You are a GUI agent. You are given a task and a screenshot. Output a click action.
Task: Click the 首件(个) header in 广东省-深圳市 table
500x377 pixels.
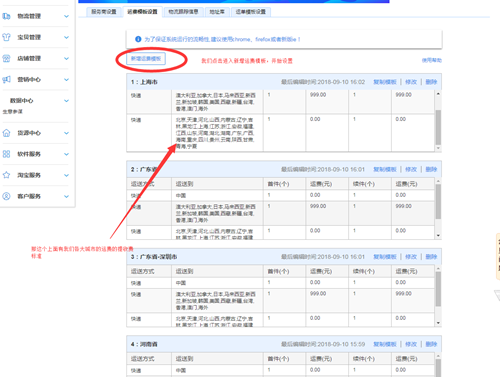click(x=278, y=271)
